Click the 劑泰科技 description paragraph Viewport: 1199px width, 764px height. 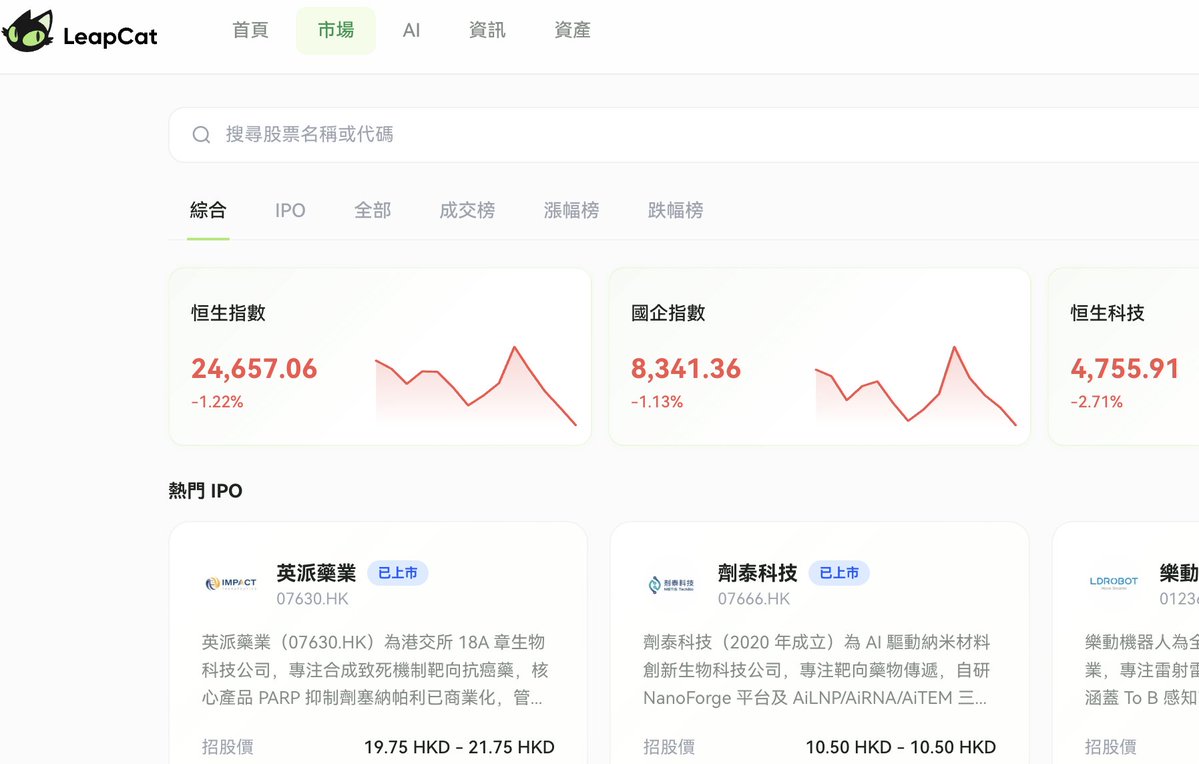click(817, 670)
